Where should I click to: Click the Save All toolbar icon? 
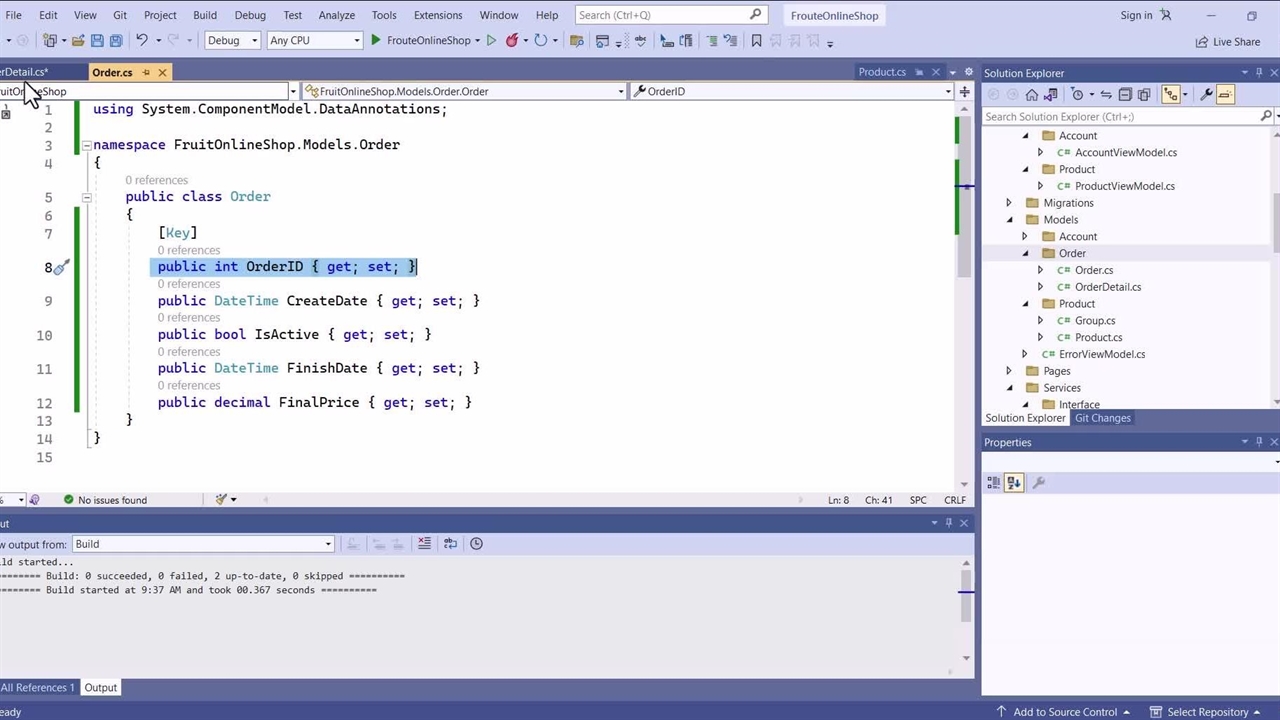116,41
